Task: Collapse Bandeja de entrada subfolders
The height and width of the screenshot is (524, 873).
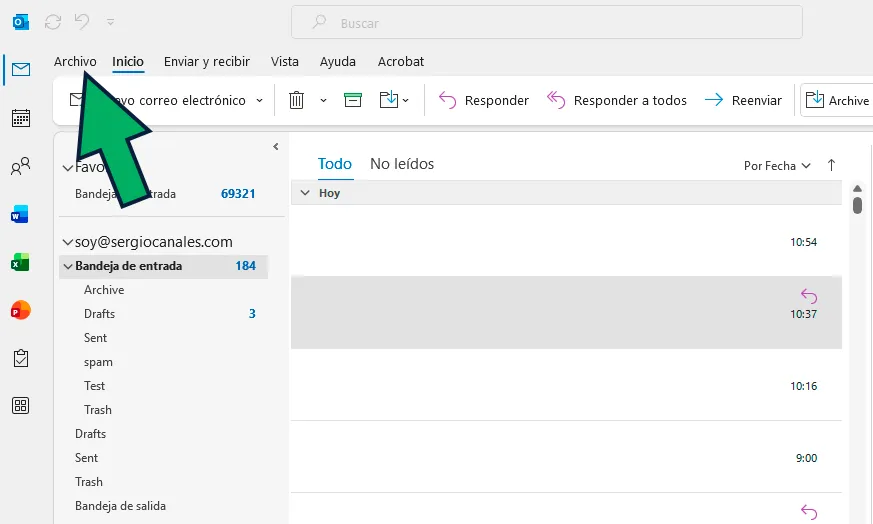Action: 68,266
